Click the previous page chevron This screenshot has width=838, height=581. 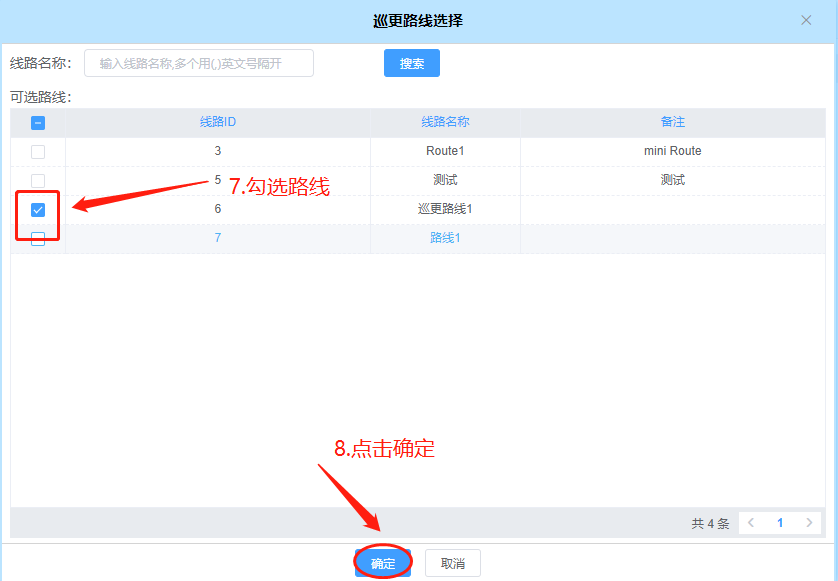click(x=750, y=522)
